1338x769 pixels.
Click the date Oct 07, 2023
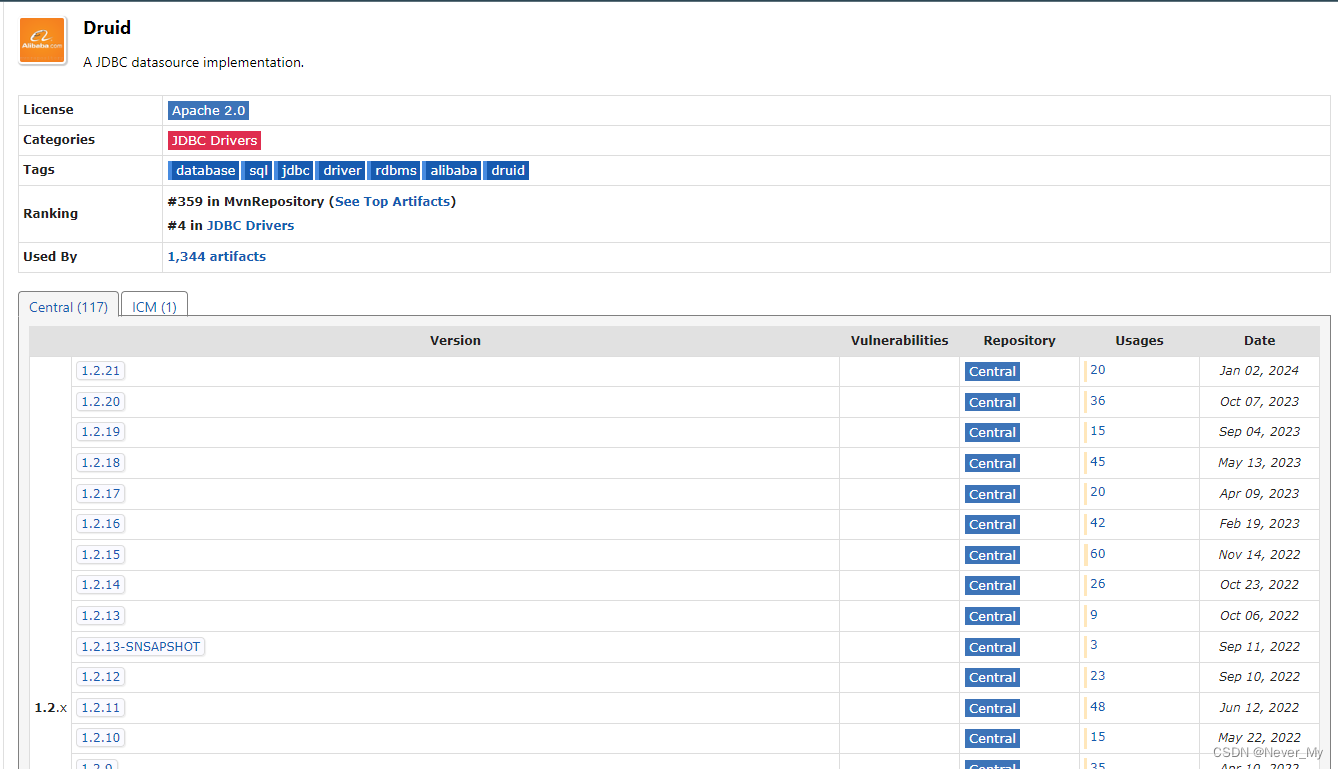[1259, 402]
